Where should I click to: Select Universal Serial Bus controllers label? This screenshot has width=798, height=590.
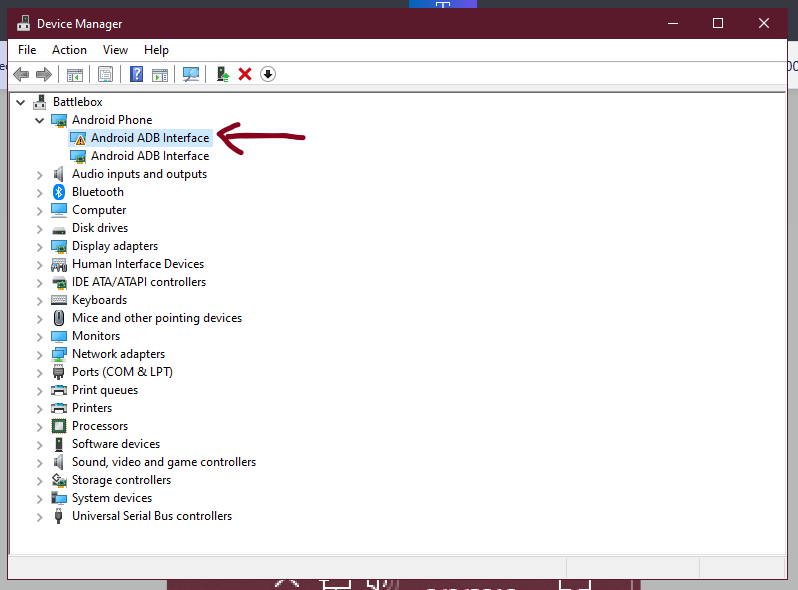(152, 516)
